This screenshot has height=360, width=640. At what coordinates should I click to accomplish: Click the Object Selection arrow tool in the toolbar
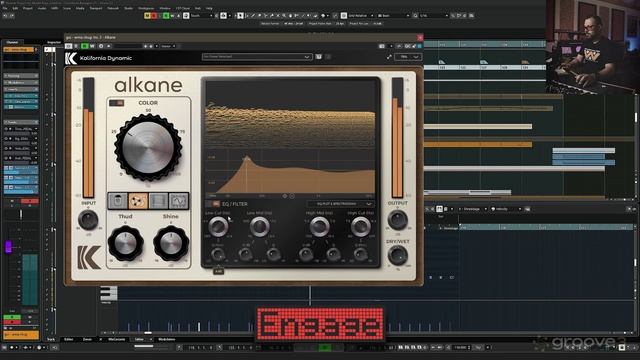240,16
